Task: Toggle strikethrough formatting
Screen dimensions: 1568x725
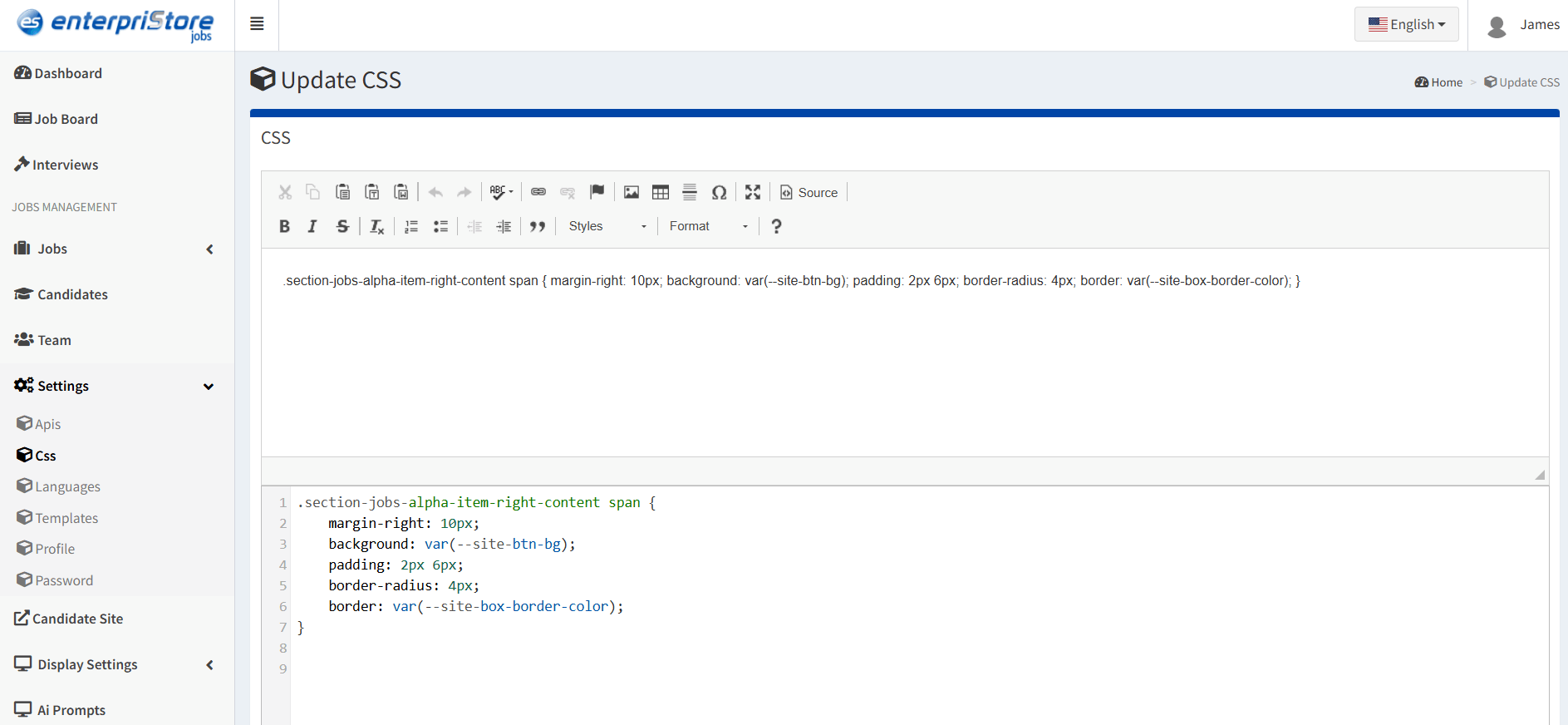Action: (342, 226)
